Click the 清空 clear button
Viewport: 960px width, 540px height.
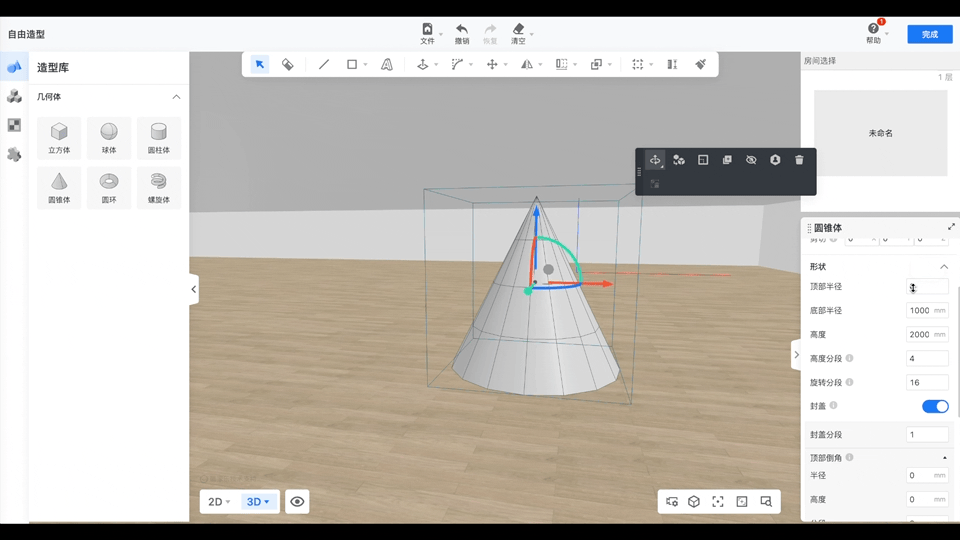(x=518, y=34)
